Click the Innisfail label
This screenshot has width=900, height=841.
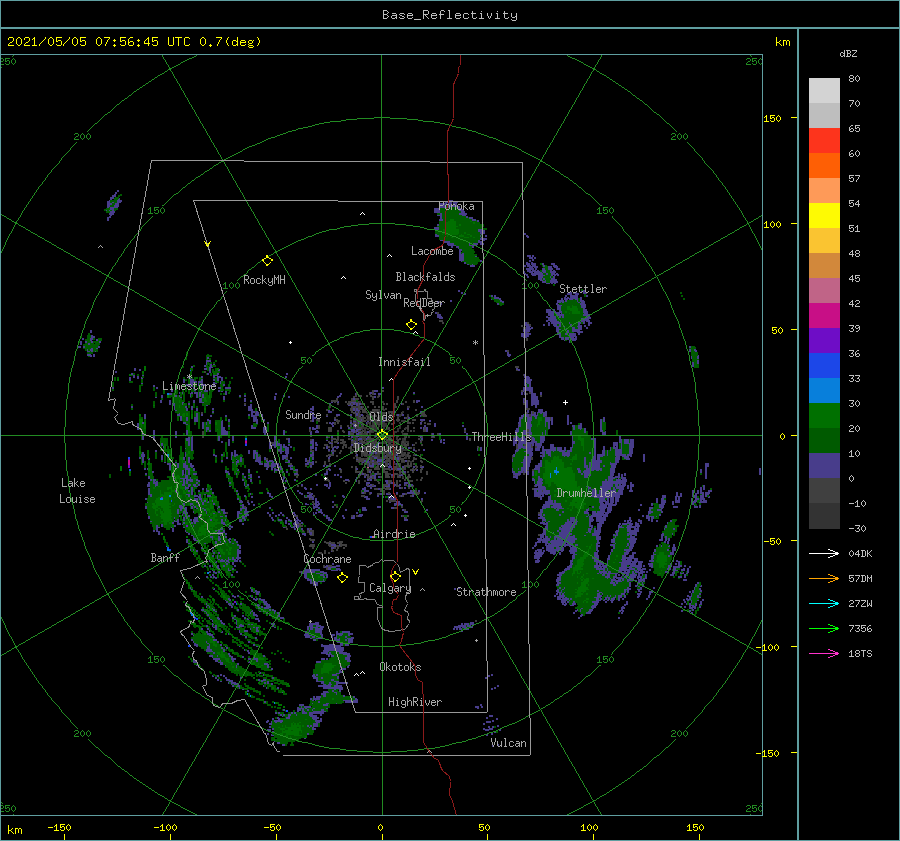pos(404,362)
